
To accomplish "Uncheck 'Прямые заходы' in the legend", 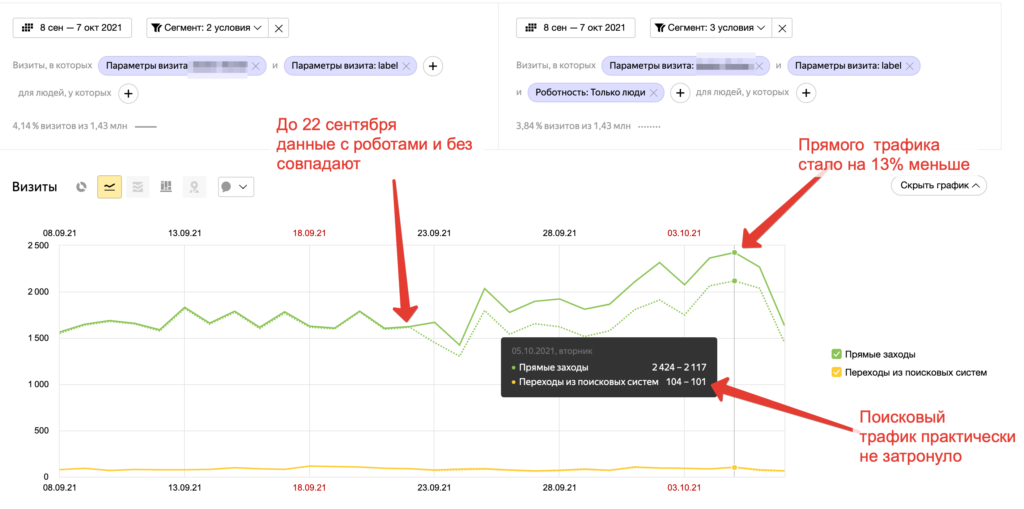I will (836, 354).
